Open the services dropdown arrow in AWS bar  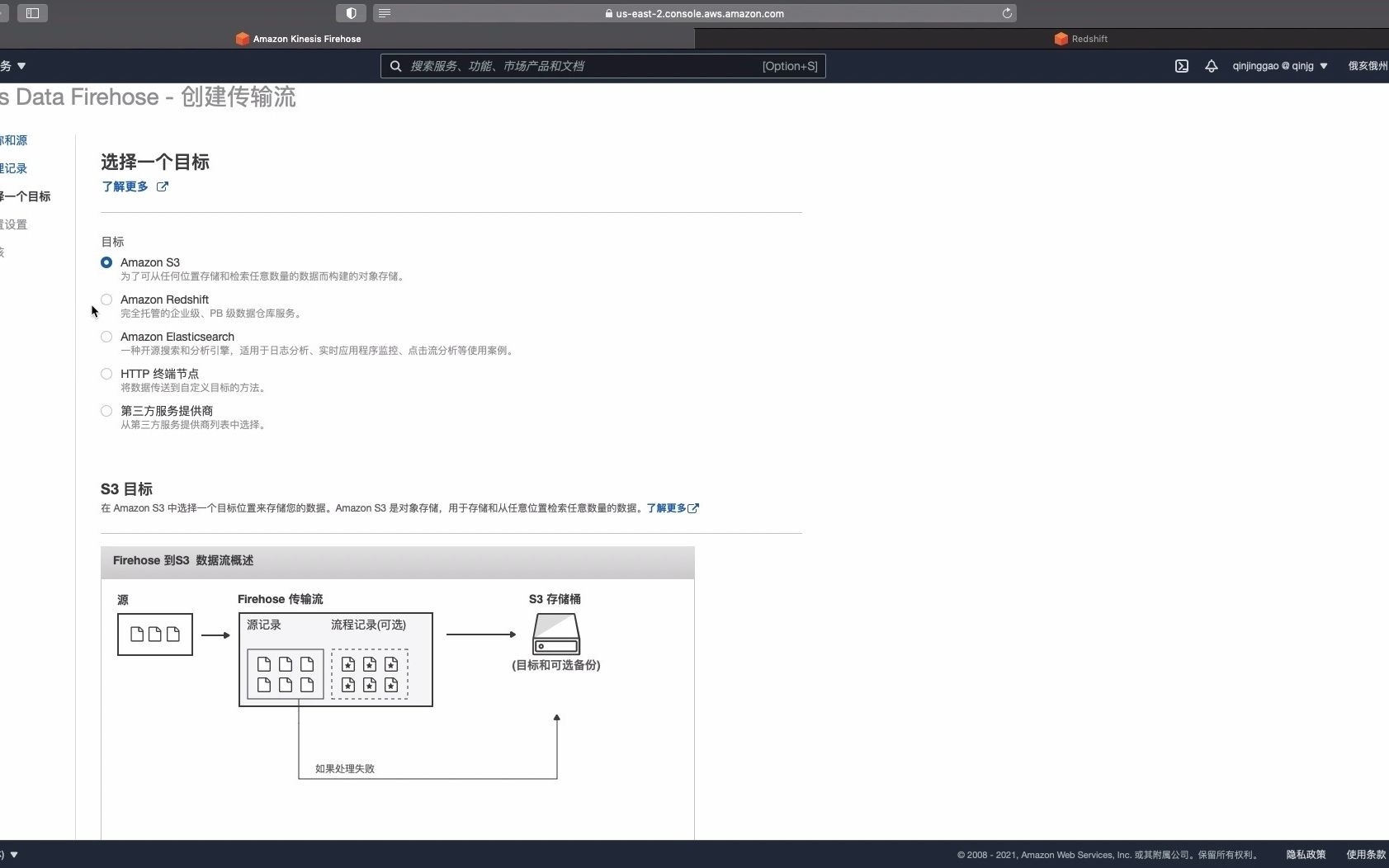click(x=21, y=66)
